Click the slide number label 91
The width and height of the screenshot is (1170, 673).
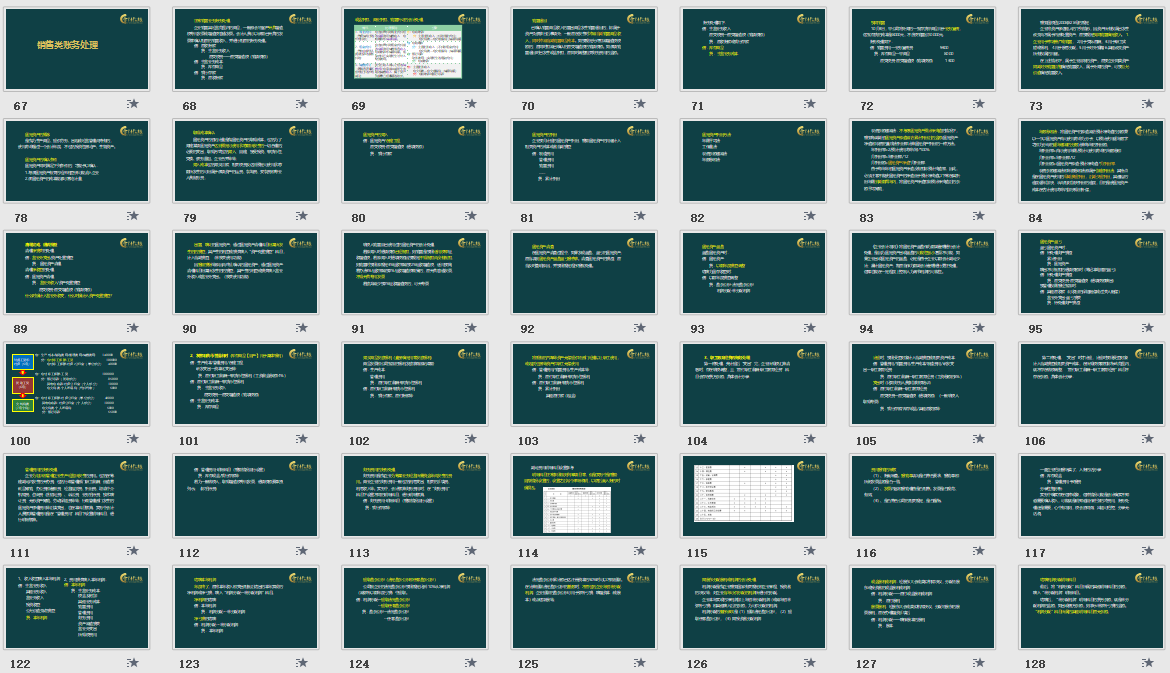click(358, 329)
